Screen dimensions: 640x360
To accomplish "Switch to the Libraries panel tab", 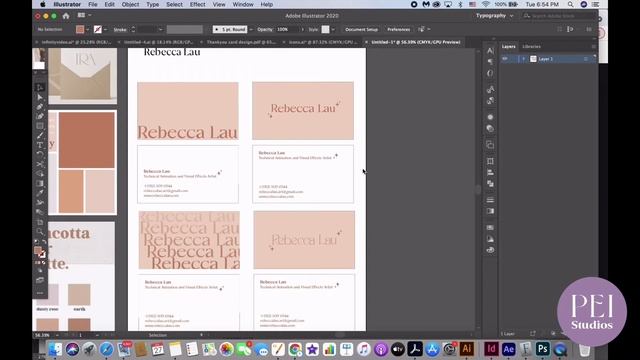I will coord(531,47).
